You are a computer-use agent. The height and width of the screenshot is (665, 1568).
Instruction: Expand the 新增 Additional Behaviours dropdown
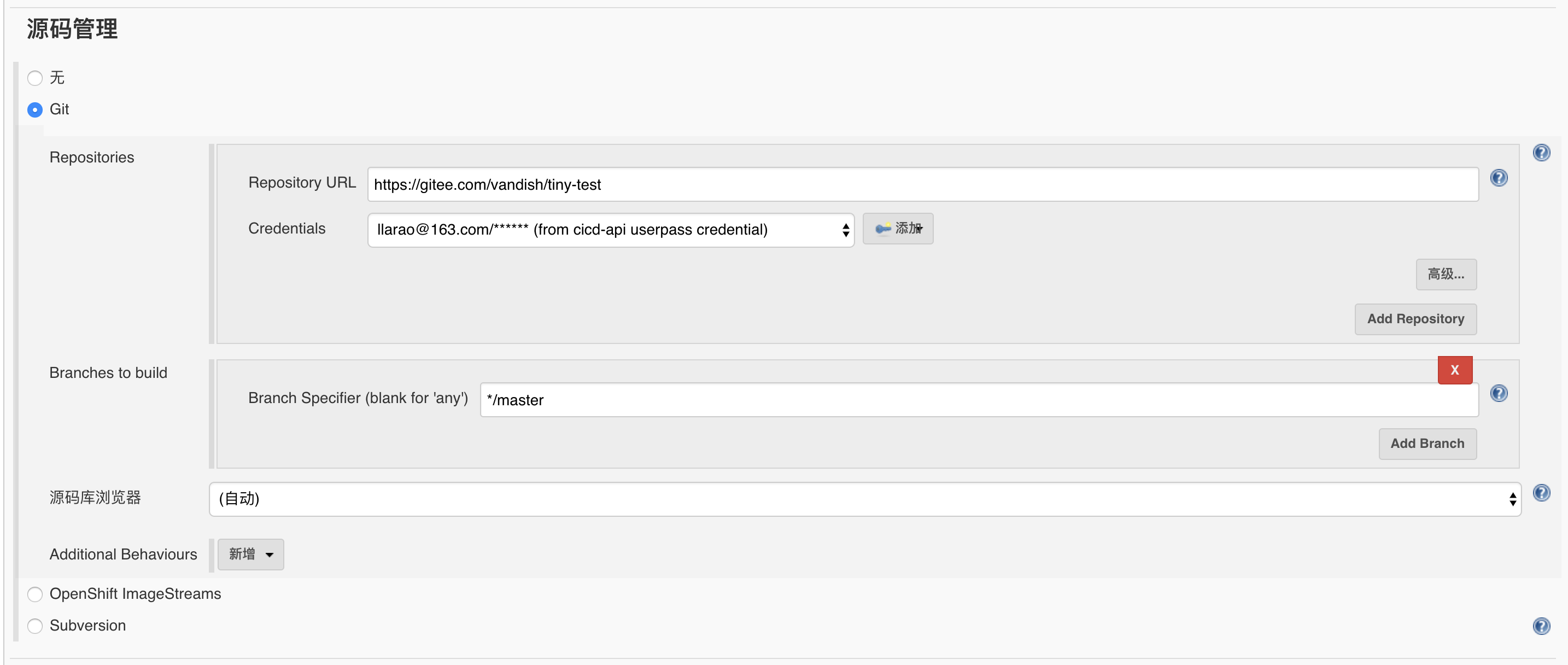pyautogui.click(x=250, y=554)
